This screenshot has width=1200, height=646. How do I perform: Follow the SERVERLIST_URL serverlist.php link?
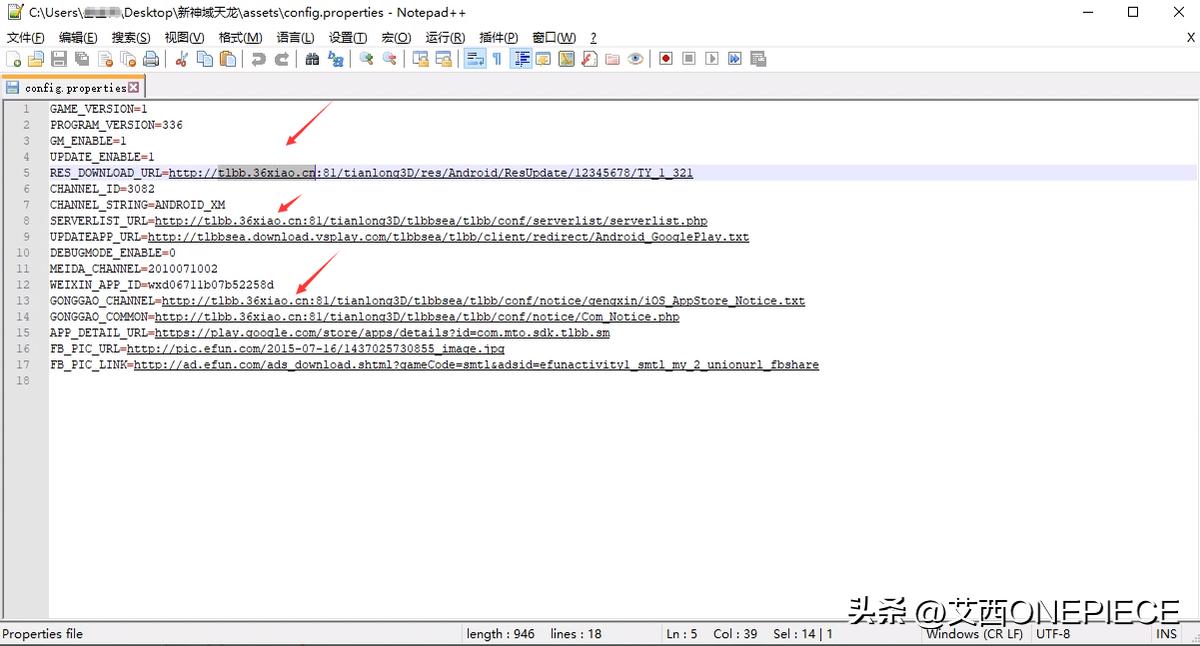click(x=431, y=221)
